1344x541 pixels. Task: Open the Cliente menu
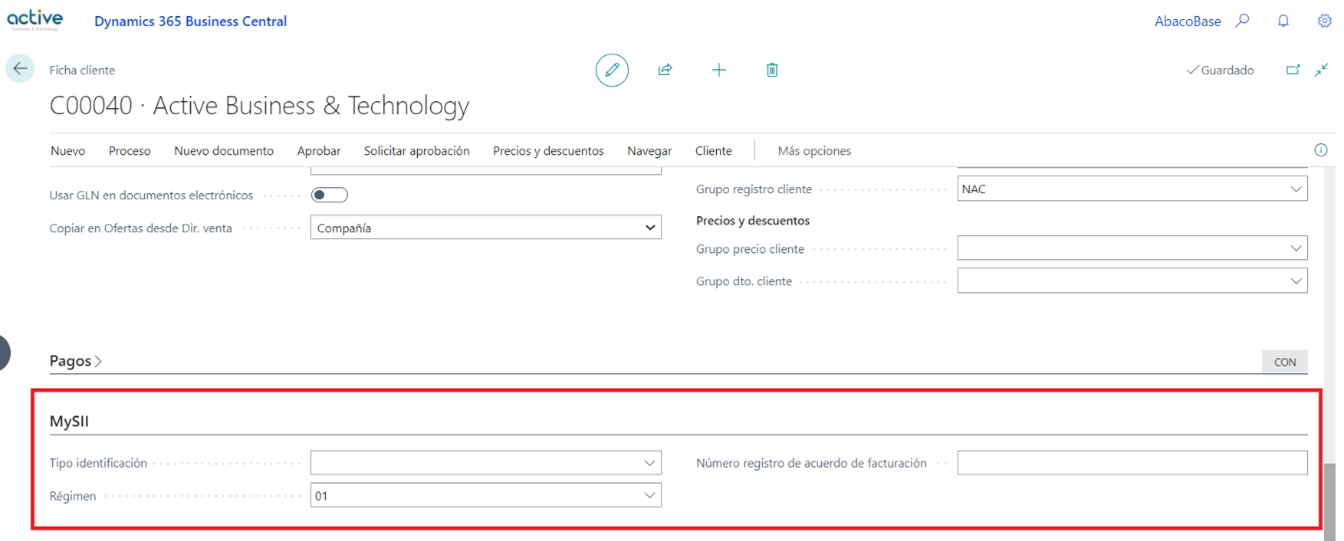click(714, 151)
